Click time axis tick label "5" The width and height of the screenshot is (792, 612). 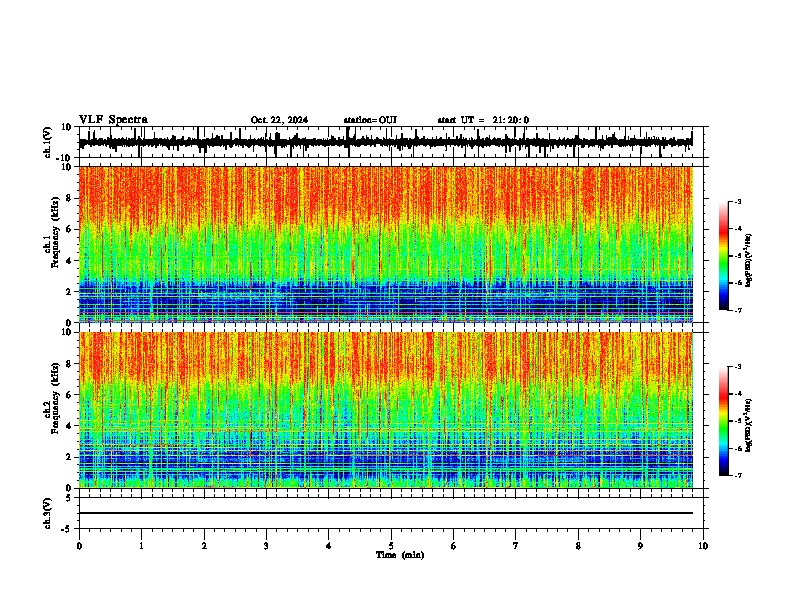pyautogui.click(x=391, y=546)
